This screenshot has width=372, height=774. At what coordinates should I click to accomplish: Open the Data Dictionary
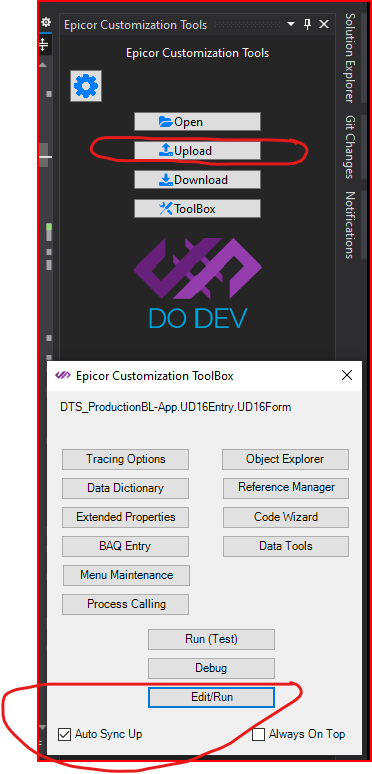pyautogui.click(x=125, y=488)
